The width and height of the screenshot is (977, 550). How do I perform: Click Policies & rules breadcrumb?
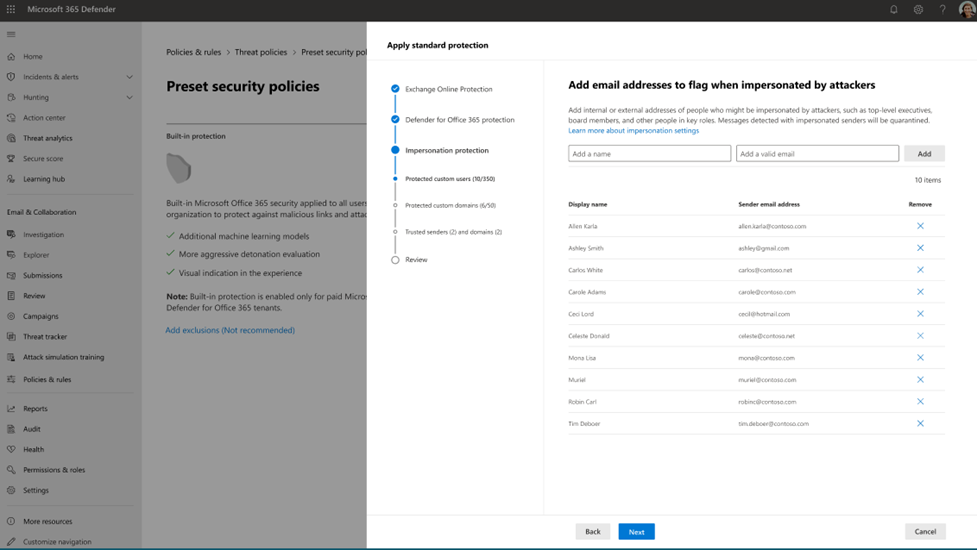[x=193, y=52]
